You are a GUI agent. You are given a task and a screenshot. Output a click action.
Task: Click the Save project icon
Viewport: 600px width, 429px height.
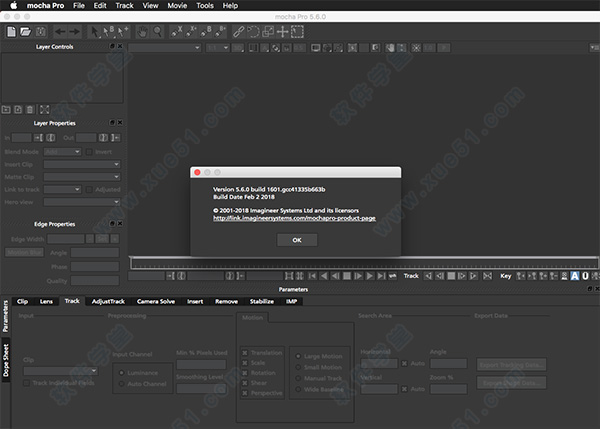pos(41,32)
